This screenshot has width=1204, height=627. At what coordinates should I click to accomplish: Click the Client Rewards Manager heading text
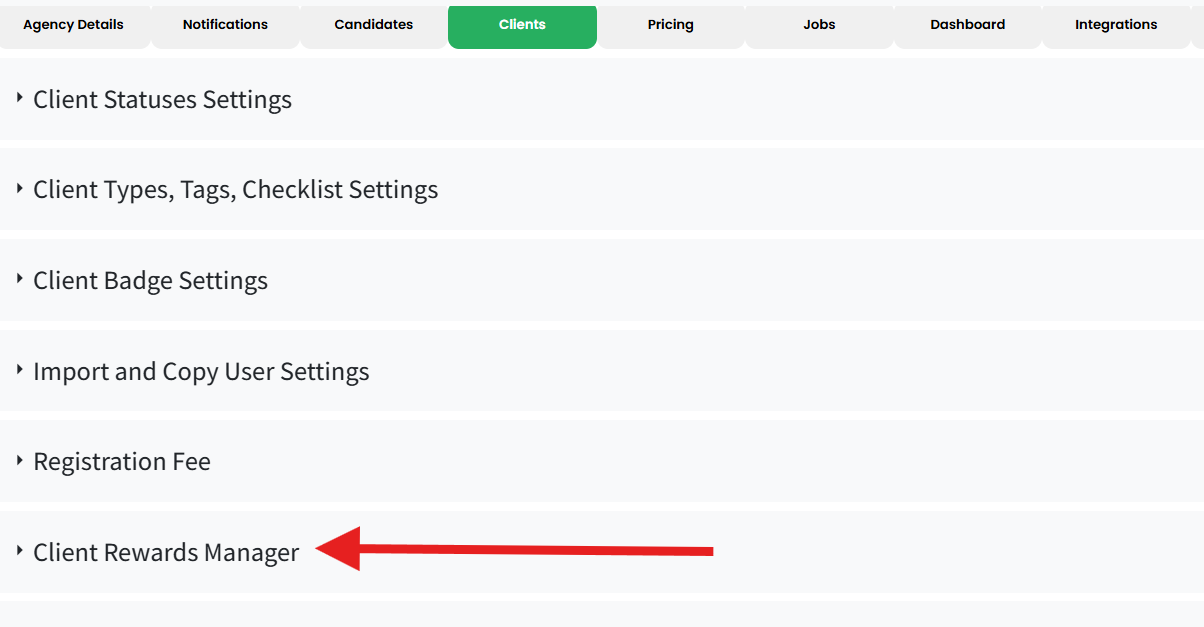[166, 553]
